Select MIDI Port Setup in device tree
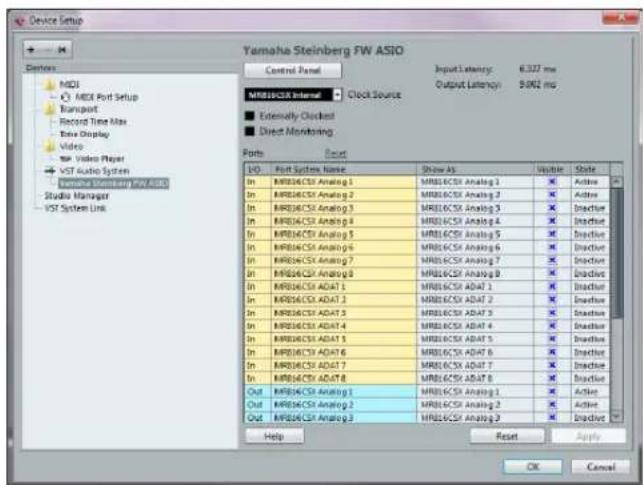Viewport: 643px width, 485px height. click(x=107, y=97)
